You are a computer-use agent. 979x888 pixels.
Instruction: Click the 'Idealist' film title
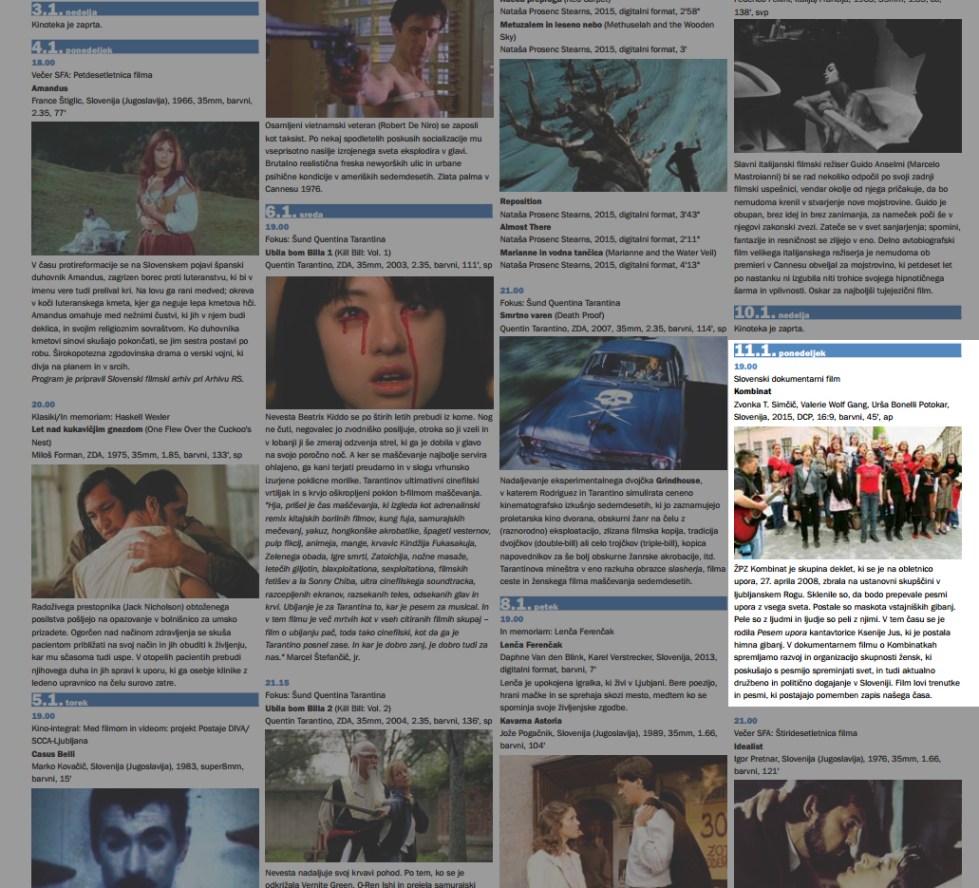click(x=750, y=746)
